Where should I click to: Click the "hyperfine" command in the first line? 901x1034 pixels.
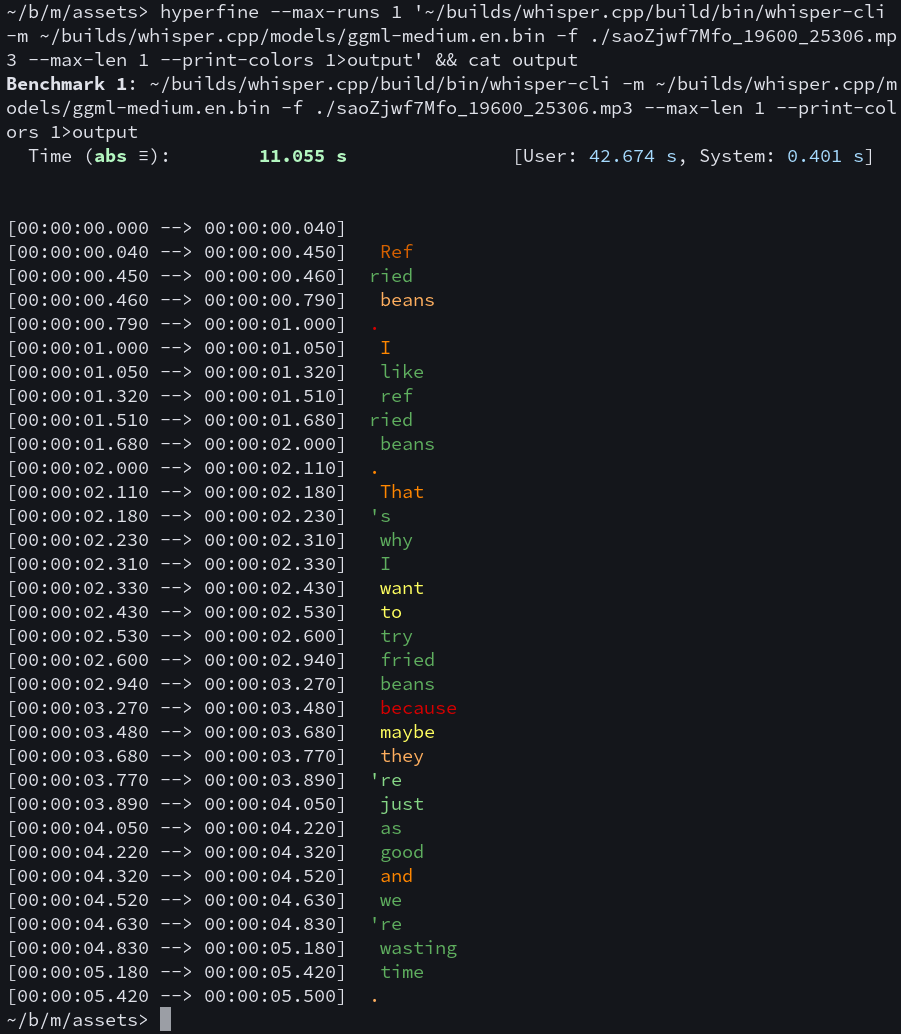click(209, 12)
